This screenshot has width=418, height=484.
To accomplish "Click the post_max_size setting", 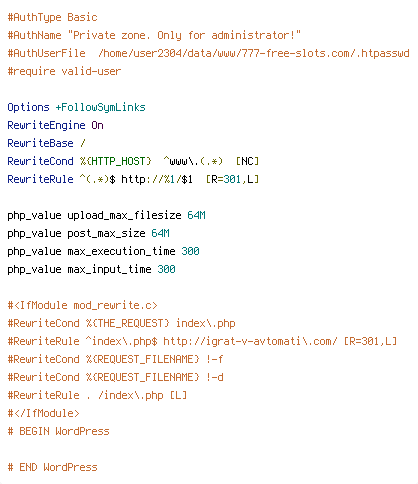I will pos(106,233).
